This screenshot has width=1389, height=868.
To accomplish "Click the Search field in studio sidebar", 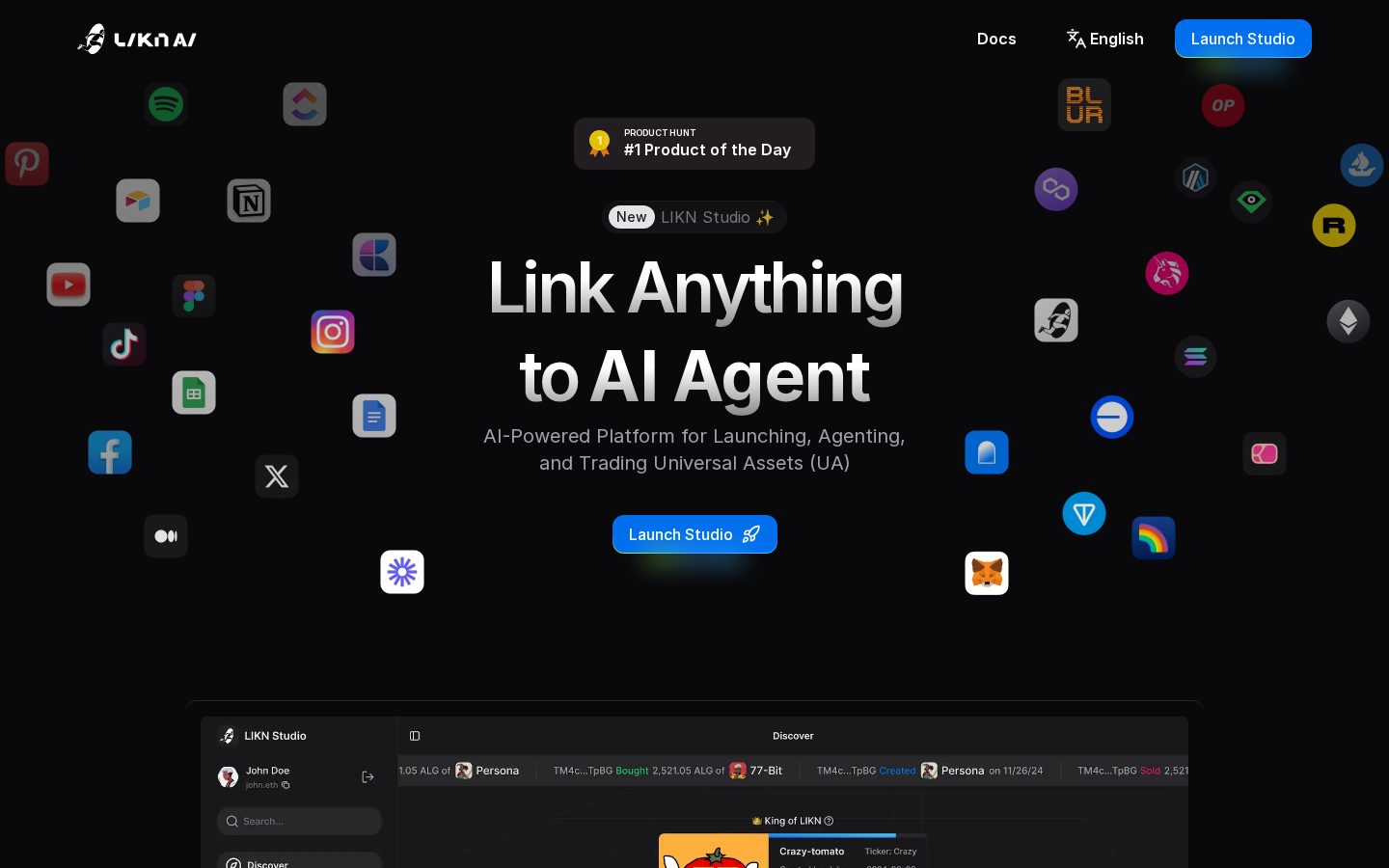I will point(299,821).
